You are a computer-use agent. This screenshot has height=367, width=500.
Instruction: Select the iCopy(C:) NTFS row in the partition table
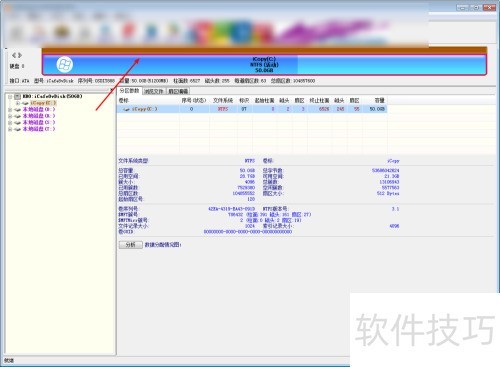click(252, 109)
